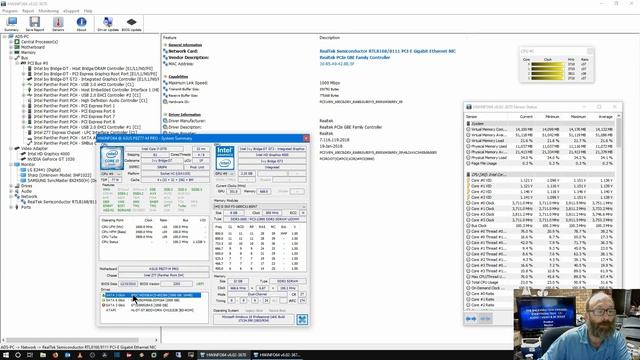This screenshot has height=360, width=640.
Task: Click the blue icon button beside Operating System
Action: click(x=302, y=319)
